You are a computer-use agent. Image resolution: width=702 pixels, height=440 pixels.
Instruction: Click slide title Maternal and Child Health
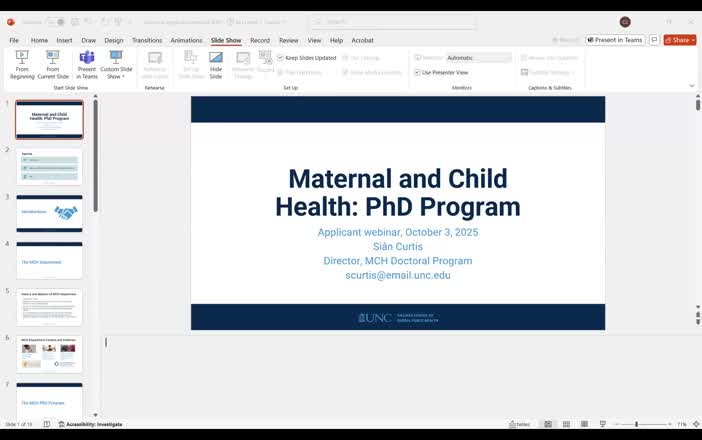[x=398, y=192]
